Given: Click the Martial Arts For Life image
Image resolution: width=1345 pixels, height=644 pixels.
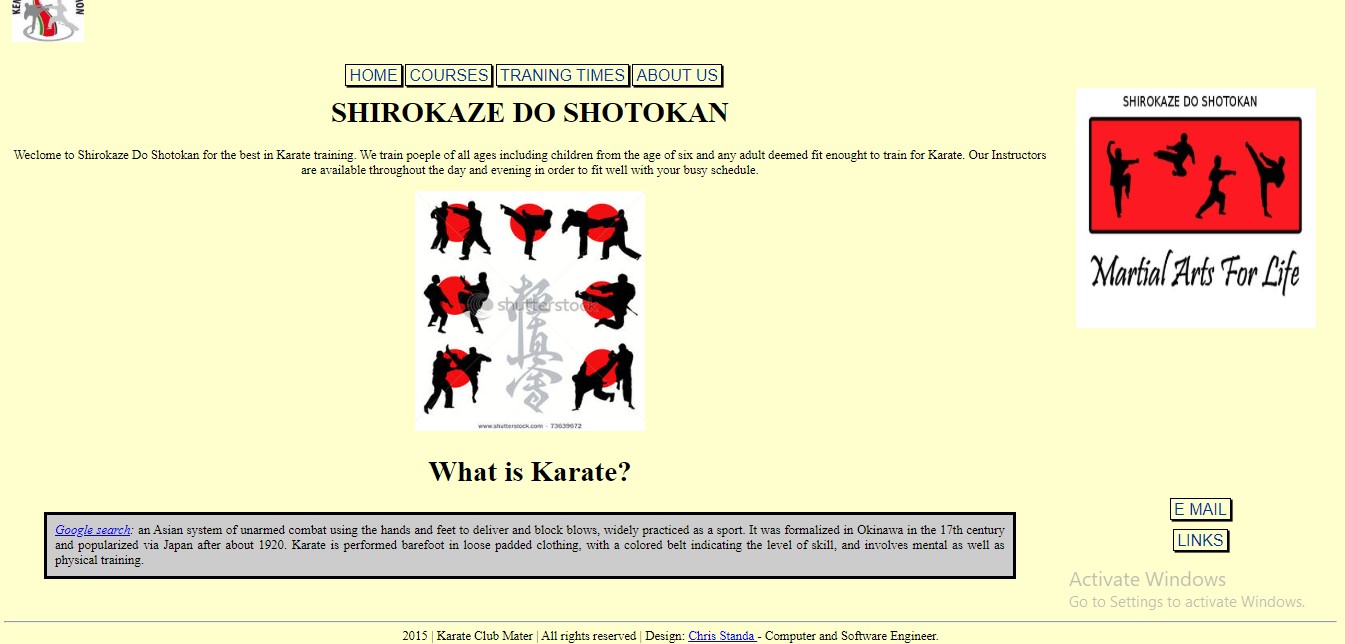Looking at the screenshot, I should coord(1195,208).
